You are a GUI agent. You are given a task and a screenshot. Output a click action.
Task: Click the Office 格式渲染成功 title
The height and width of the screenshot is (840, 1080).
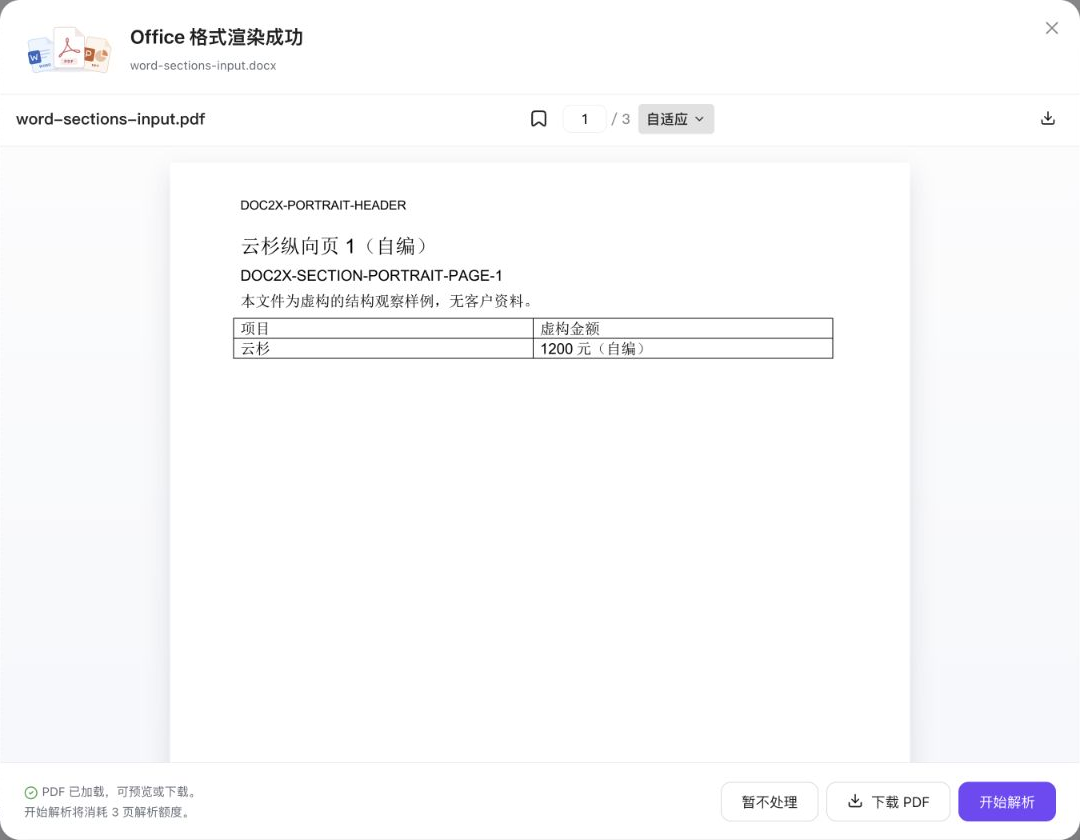216,37
